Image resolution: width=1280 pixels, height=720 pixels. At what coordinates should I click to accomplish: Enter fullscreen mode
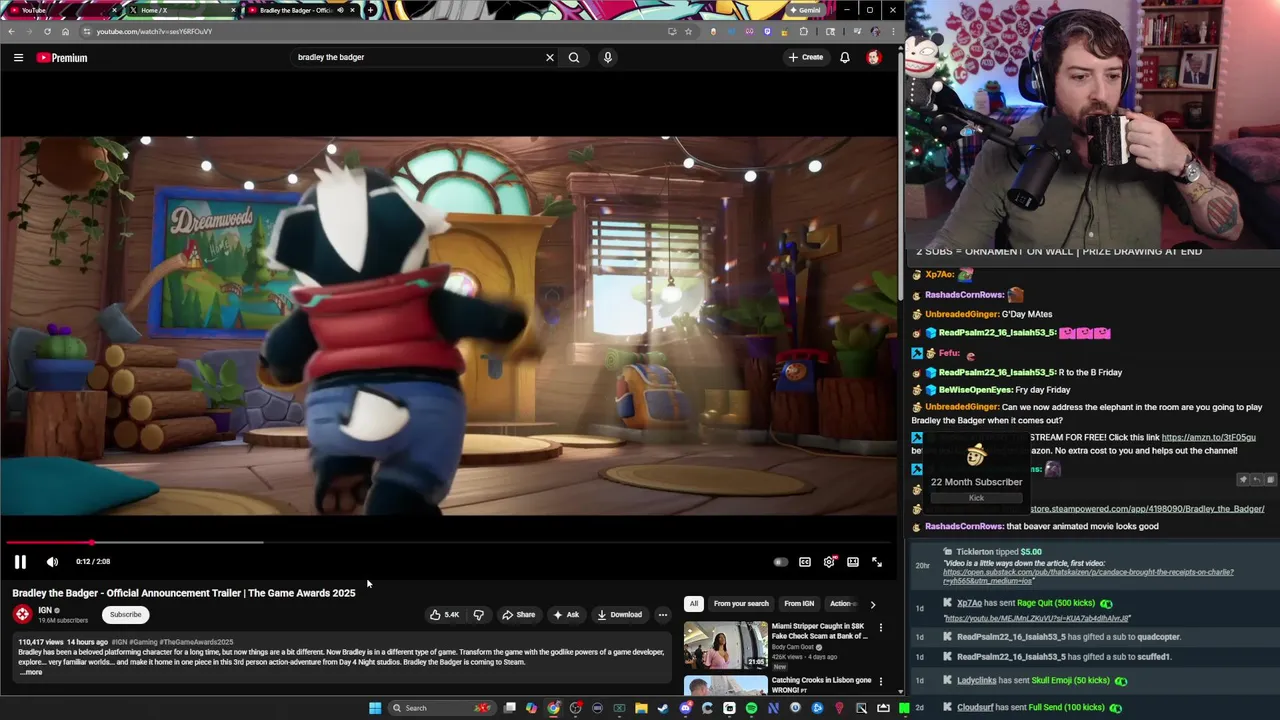877,562
